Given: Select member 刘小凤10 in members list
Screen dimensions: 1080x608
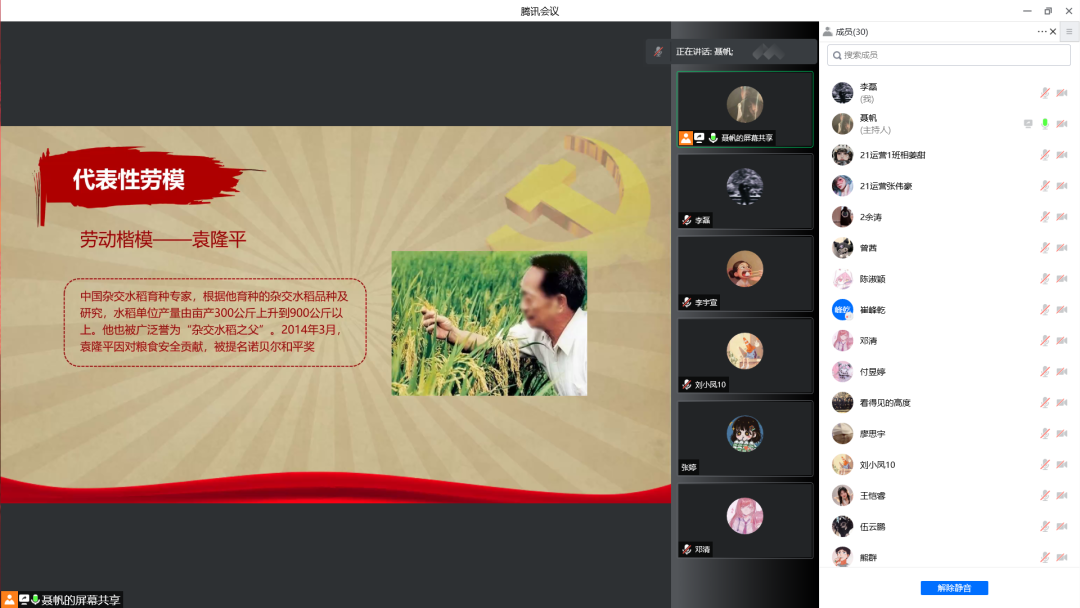Looking at the screenshot, I should [878, 465].
